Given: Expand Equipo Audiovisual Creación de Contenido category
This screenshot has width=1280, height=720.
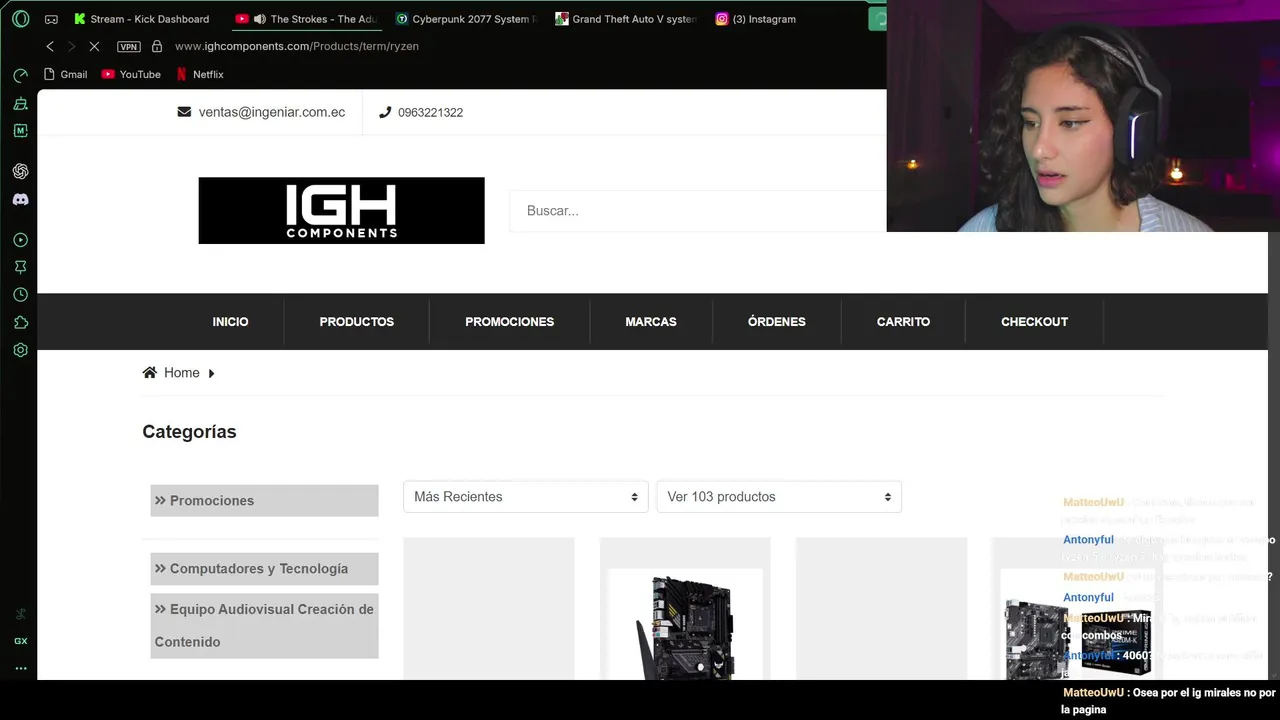Looking at the screenshot, I should click(x=264, y=625).
